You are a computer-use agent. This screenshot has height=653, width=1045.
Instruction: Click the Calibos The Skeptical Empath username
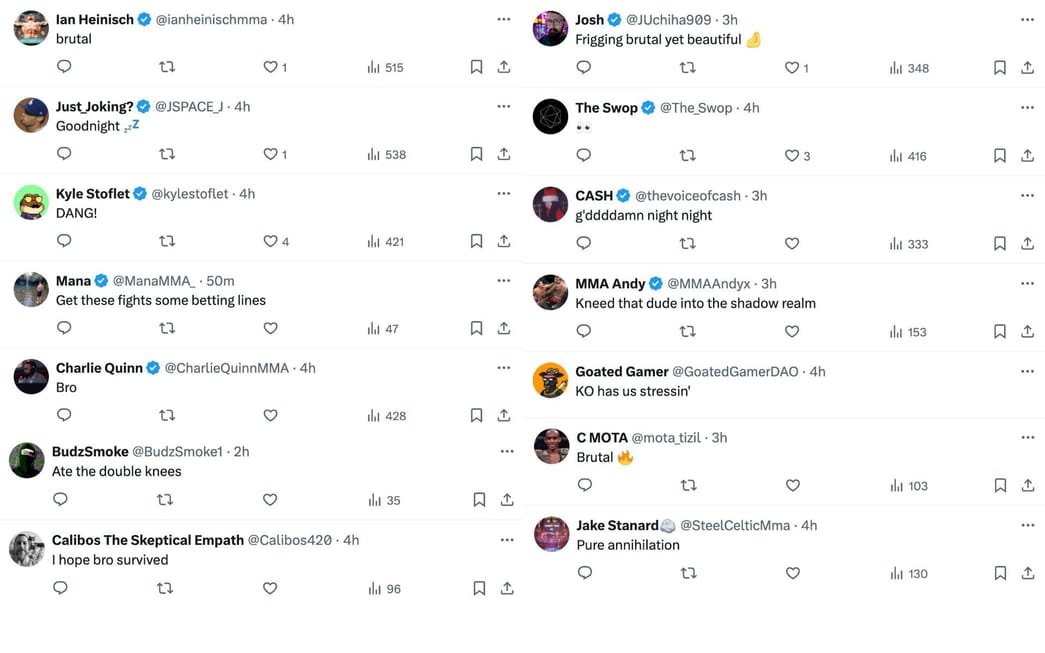pyautogui.click(x=148, y=540)
